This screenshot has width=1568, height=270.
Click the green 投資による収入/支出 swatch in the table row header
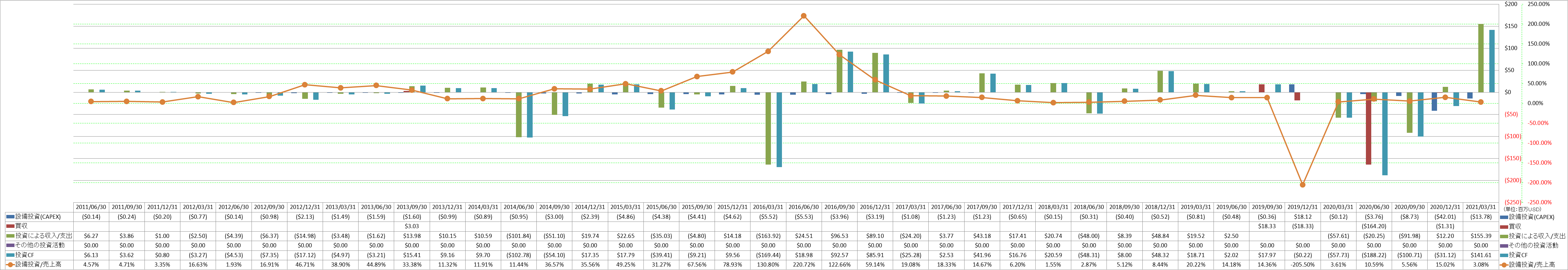pyautogui.click(x=10, y=235)
